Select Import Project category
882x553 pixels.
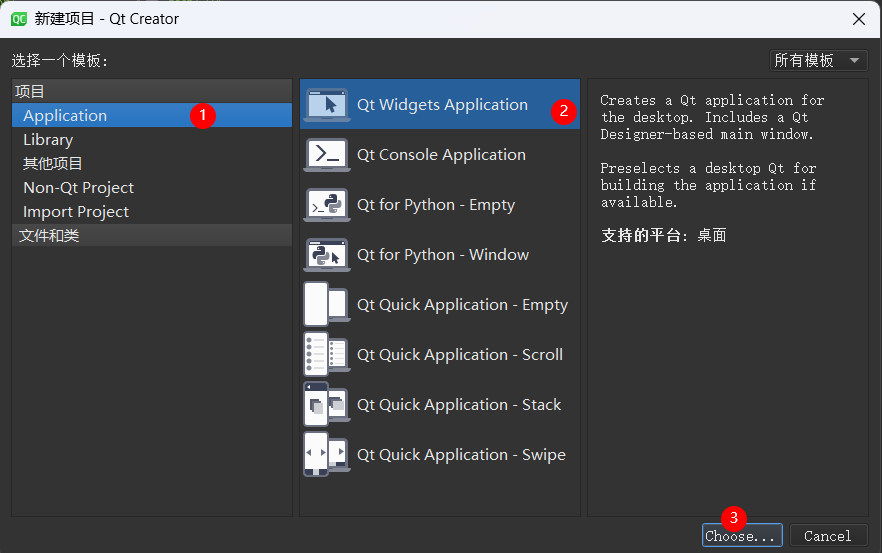click(76, 212)
